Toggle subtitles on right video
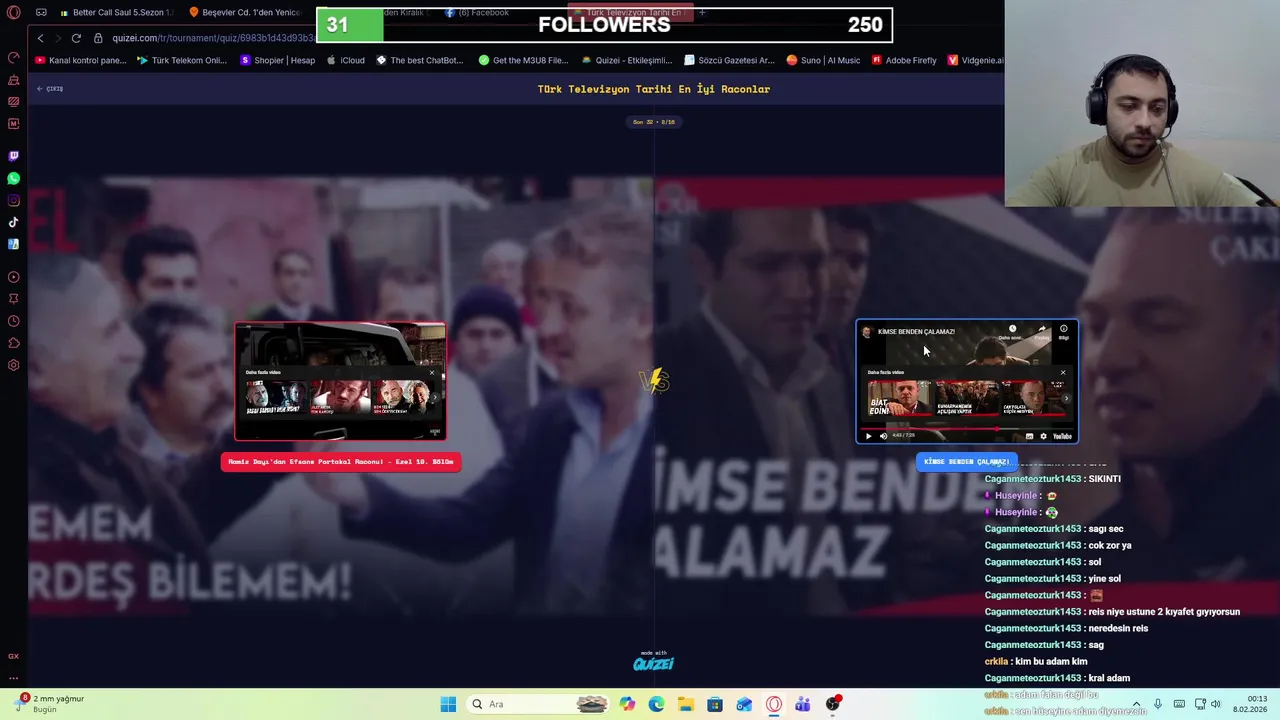 point(1029,436)
